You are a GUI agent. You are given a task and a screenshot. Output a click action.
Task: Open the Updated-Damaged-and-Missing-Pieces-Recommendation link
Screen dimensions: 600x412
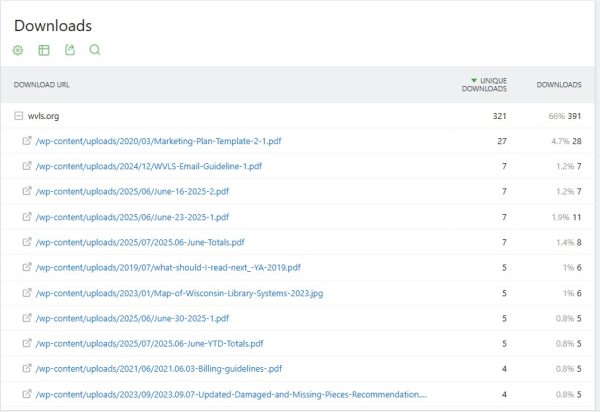pyautogui.click(x=231, y=395)
